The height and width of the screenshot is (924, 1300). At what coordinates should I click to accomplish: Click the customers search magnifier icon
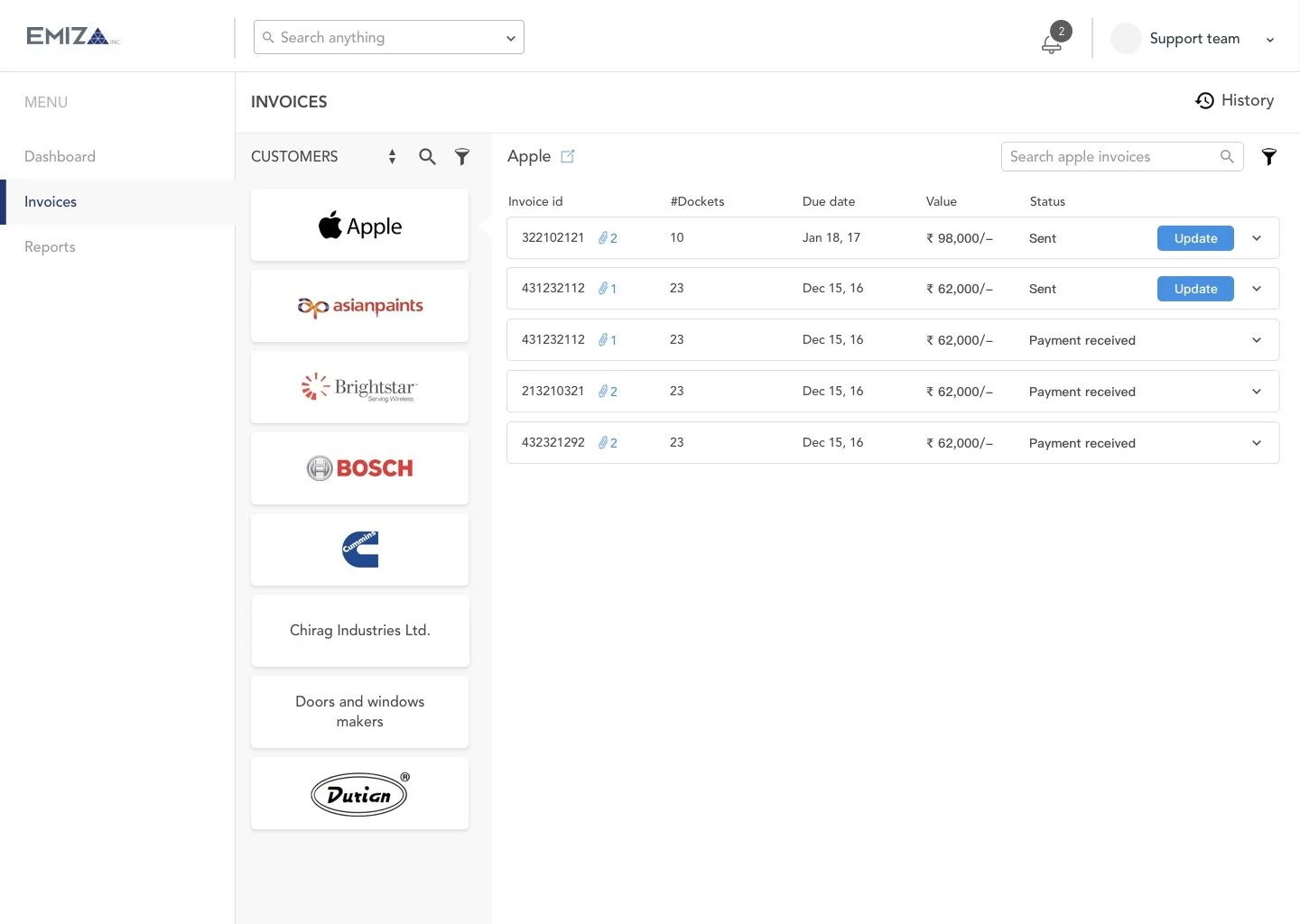(x=427, y=156)
